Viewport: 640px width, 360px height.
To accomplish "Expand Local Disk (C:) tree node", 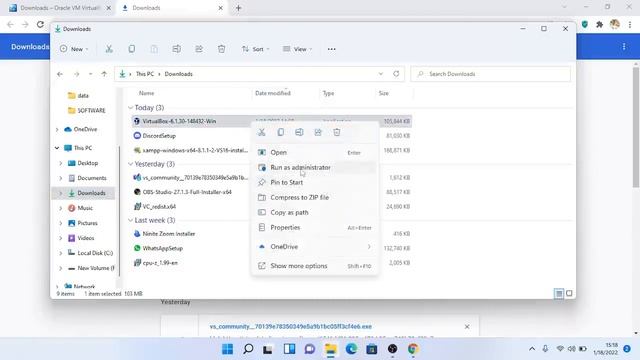I will pos(60,253).
